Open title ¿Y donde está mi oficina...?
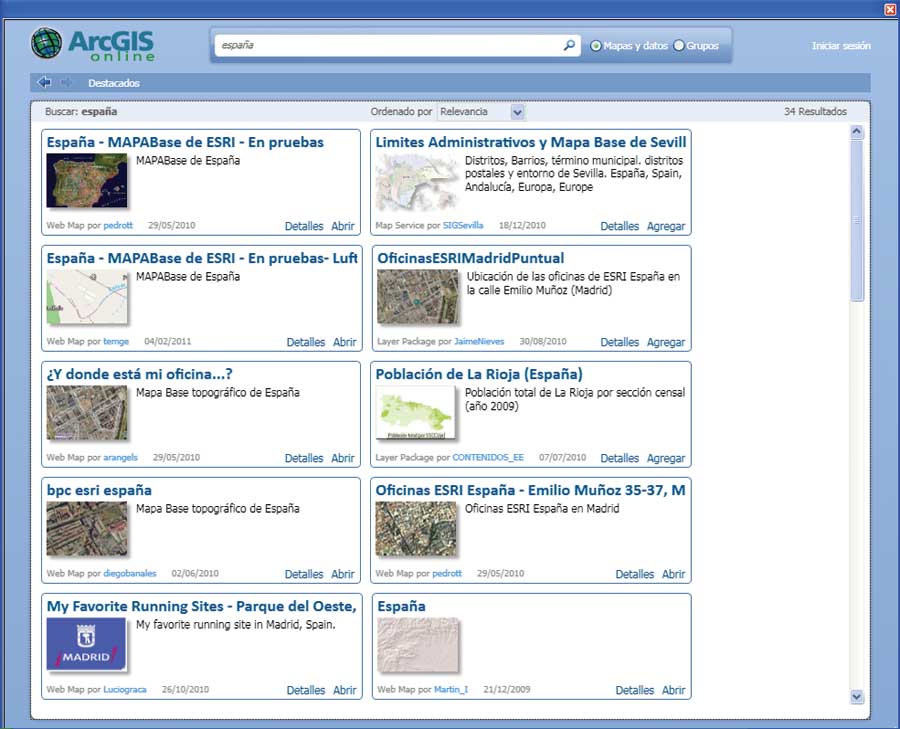This screenshot has width=900, height=729. 139,374
